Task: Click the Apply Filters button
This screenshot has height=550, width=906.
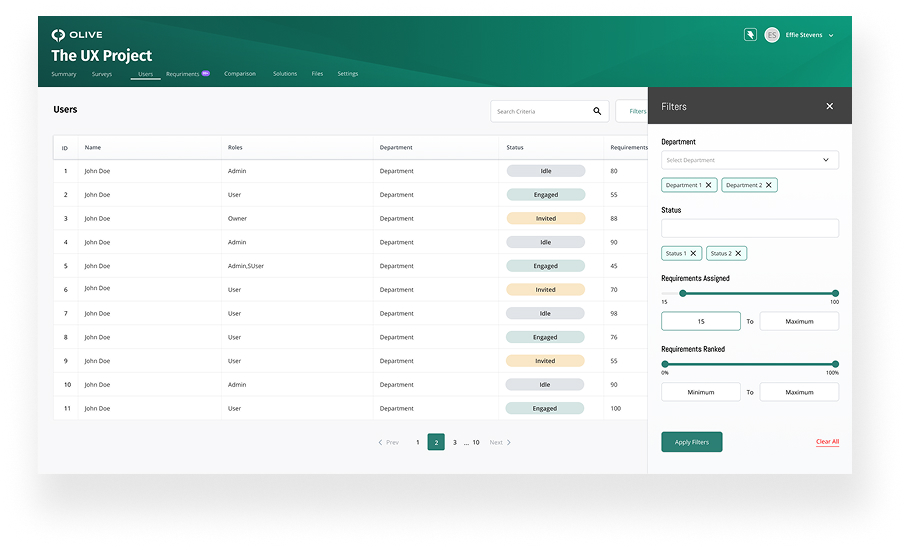Action: point(692,442)
